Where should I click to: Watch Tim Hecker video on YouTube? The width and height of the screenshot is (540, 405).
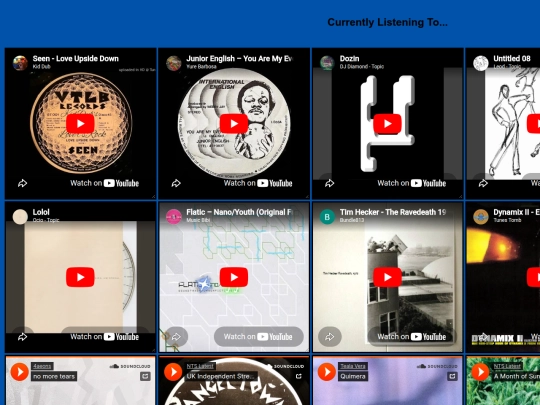coord(412,337)
